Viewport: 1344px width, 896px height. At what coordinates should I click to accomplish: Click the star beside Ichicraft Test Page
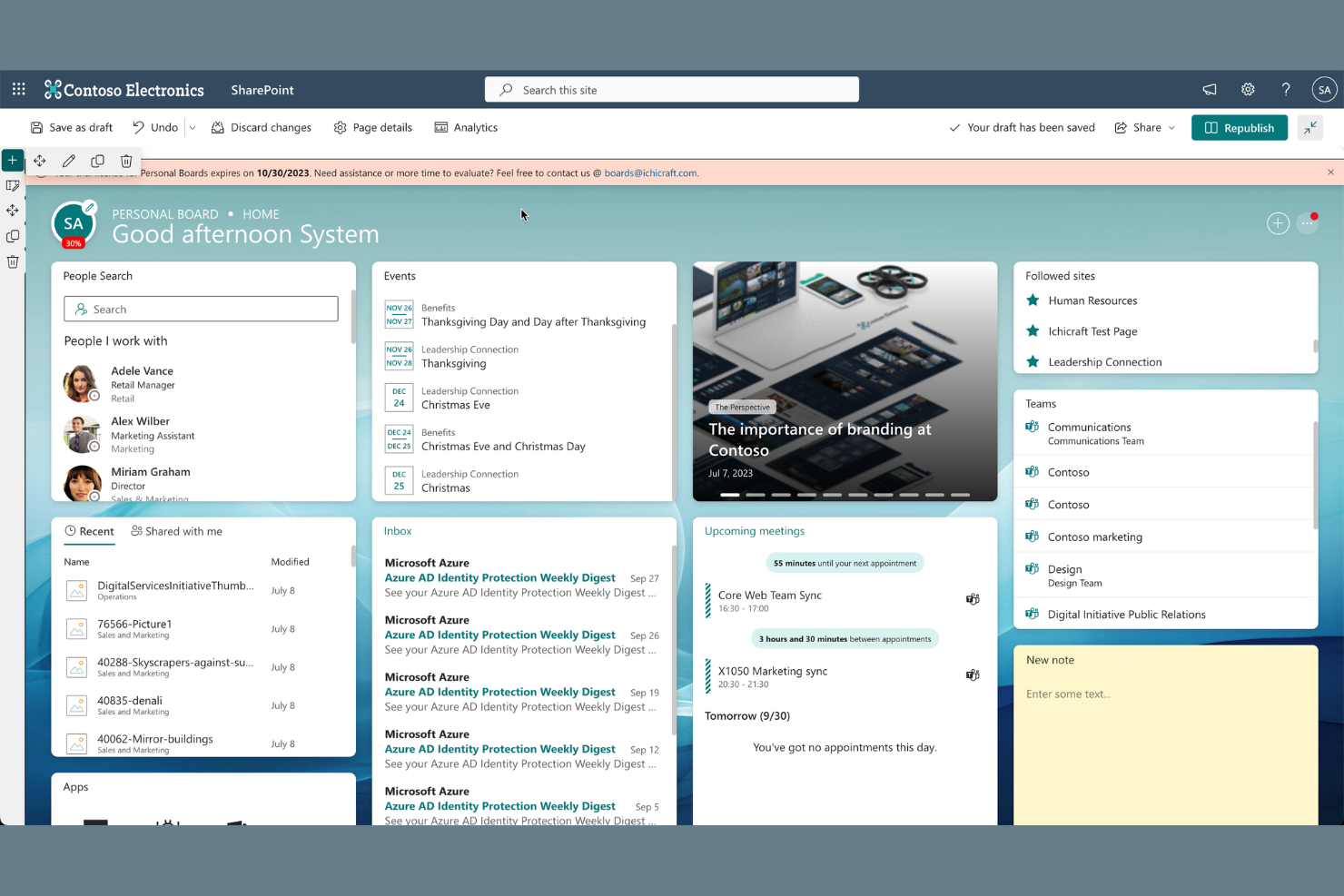point(1033,331)
